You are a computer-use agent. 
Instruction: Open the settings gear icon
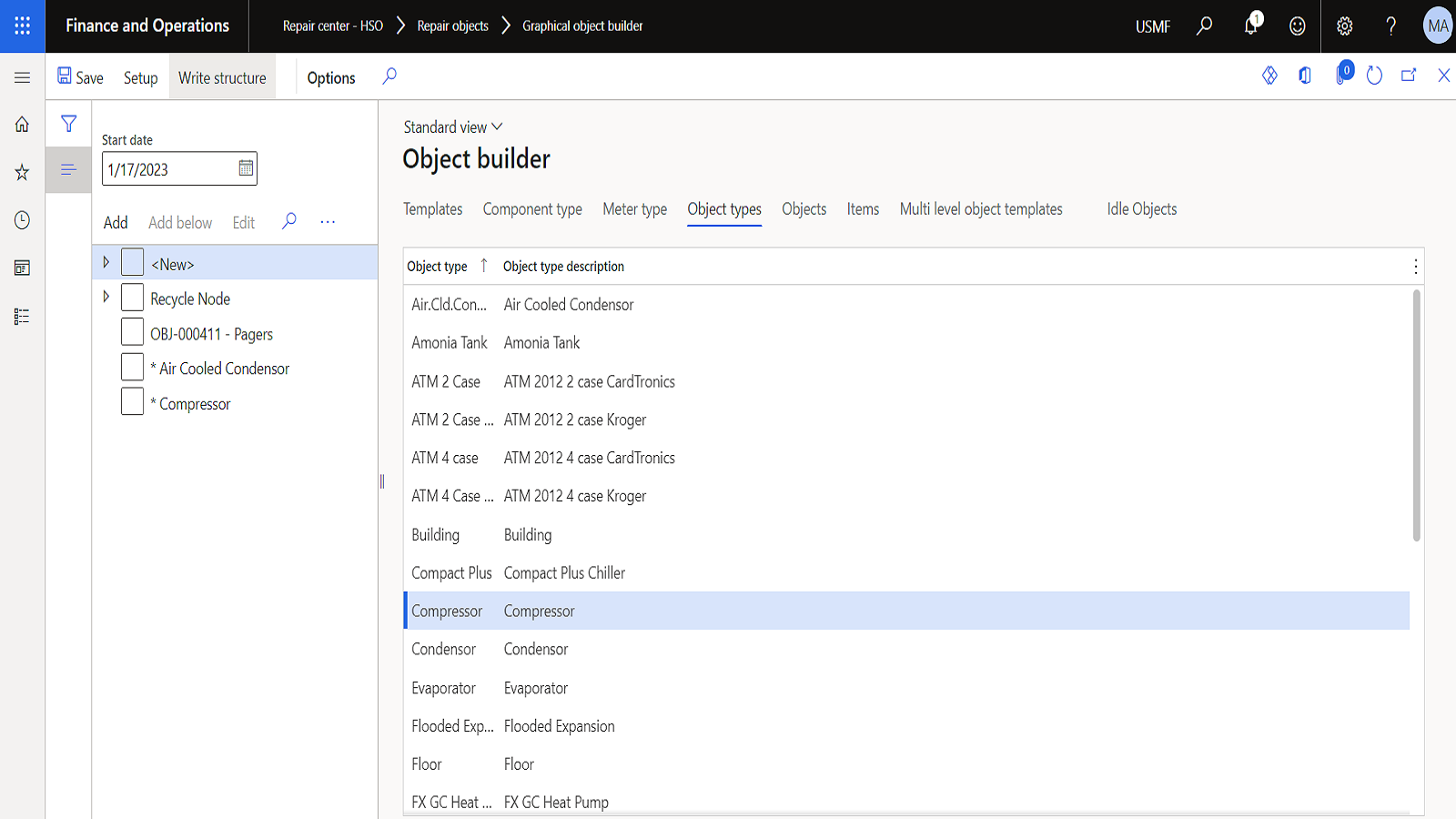point(1344,25)
